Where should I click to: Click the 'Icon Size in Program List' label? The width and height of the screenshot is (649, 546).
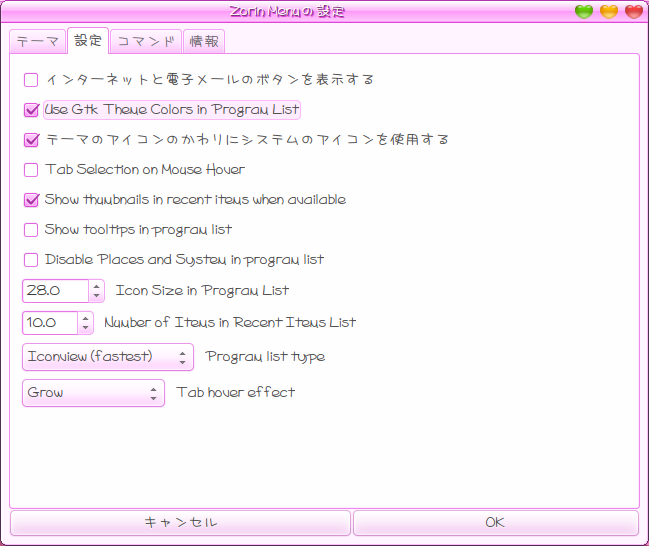pos(202,291)
